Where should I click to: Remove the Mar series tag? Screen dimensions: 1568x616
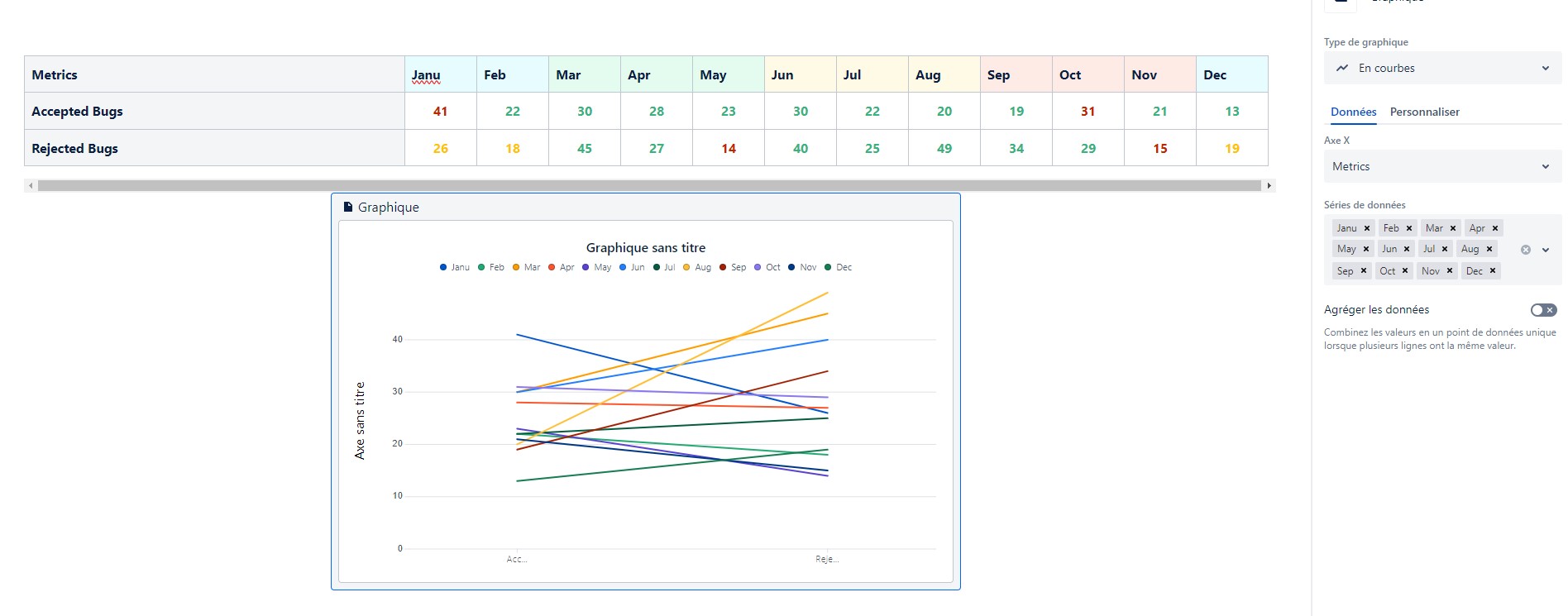click(x=1453, y=228)
